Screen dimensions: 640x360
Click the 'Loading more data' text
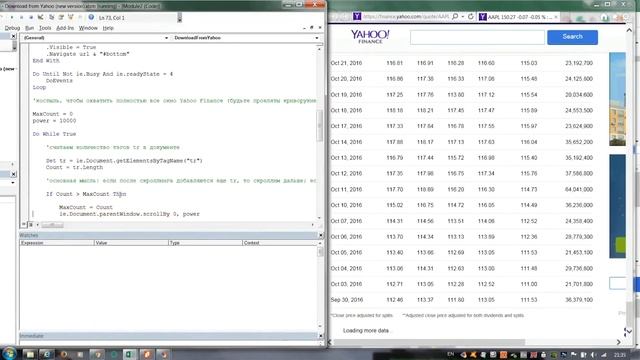(x=366, y=331)
